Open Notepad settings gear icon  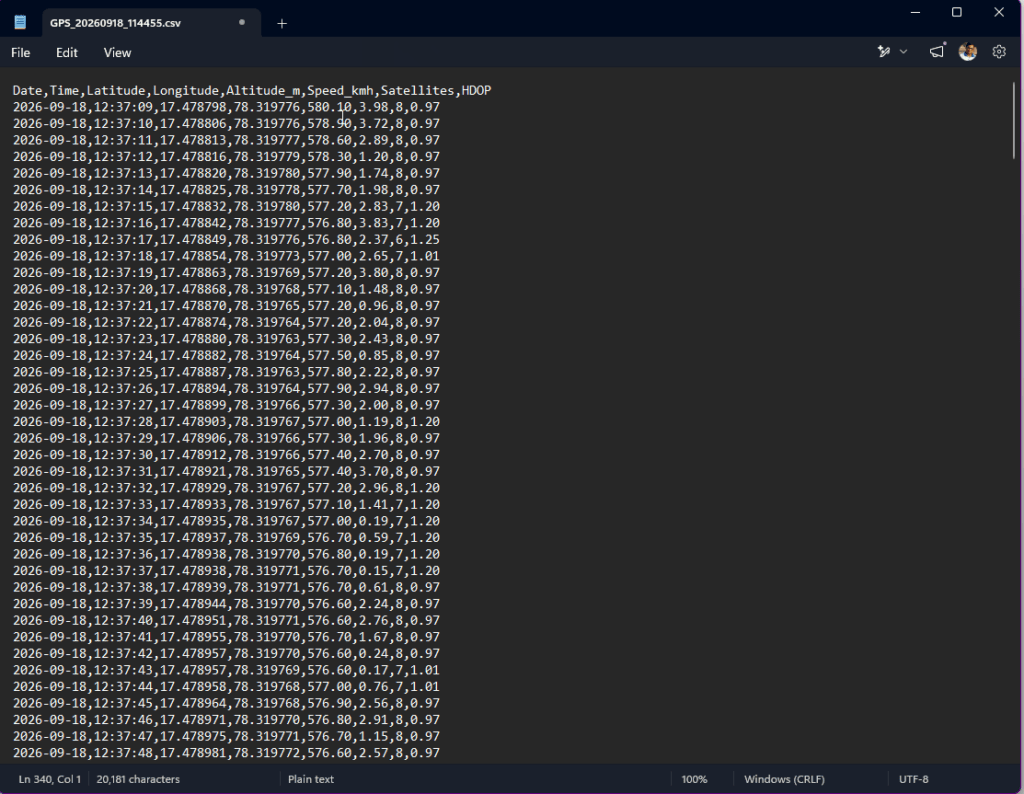coord(999,52)
